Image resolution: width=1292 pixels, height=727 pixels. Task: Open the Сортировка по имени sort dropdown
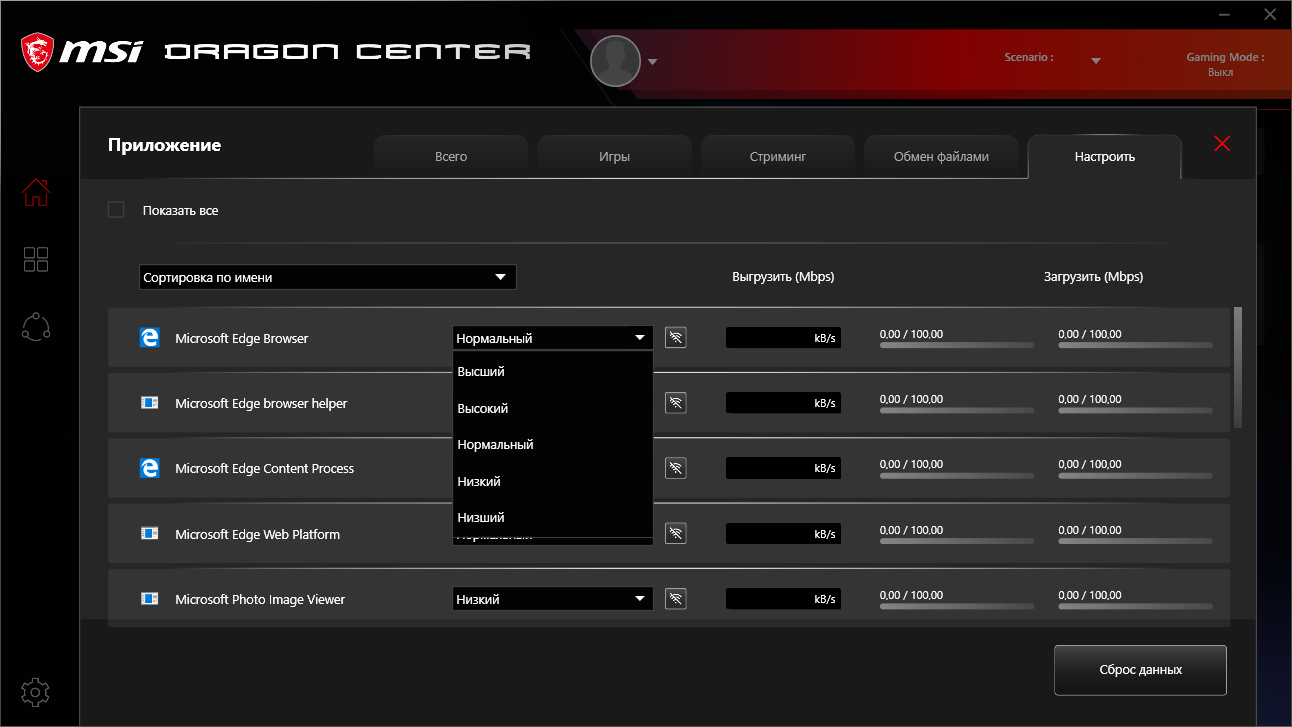pyautogui.click(x=327, y=277)
